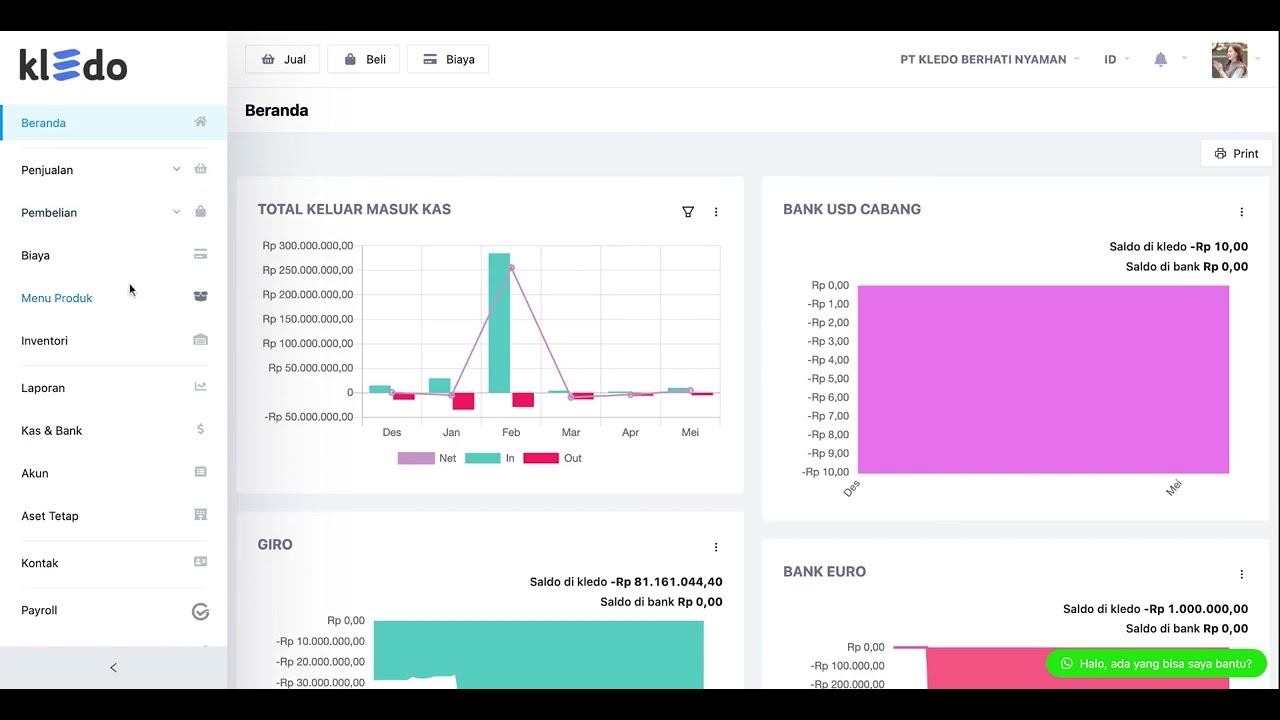Open the WhatsApp help chat button
1280x720 pixels.
pos(1156,663)
